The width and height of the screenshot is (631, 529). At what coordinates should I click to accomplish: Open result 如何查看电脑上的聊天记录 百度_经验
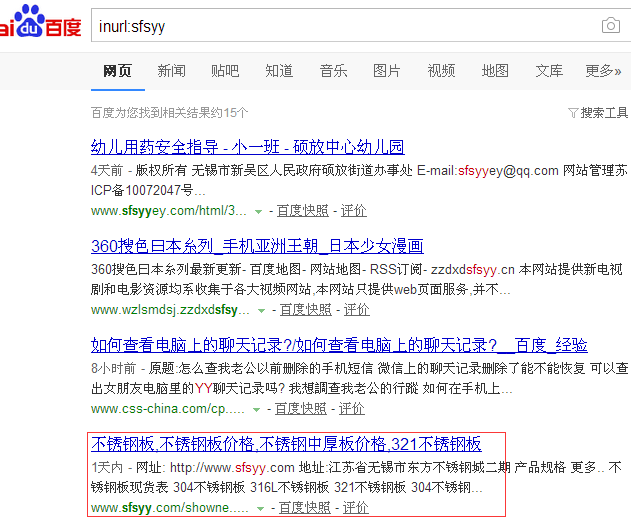pos(339,345)
